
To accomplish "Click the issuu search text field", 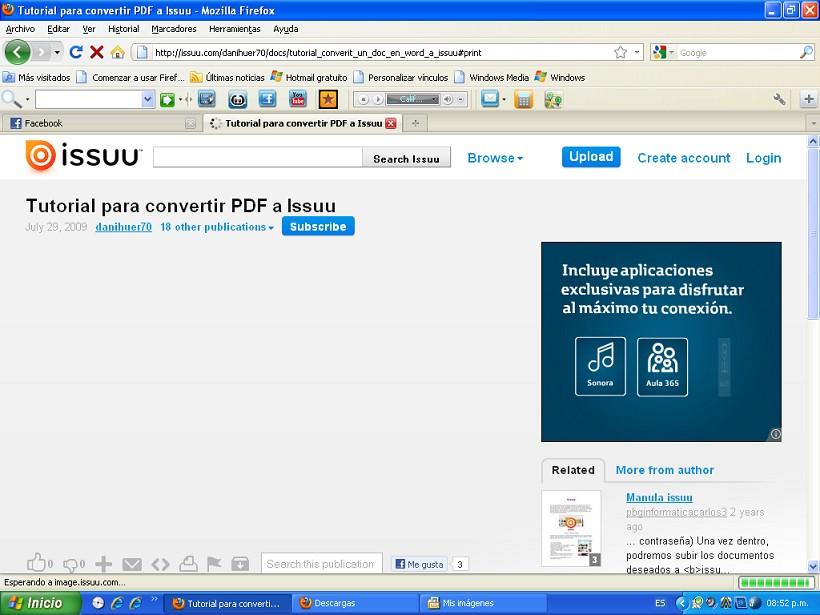I will click(257, 157).
